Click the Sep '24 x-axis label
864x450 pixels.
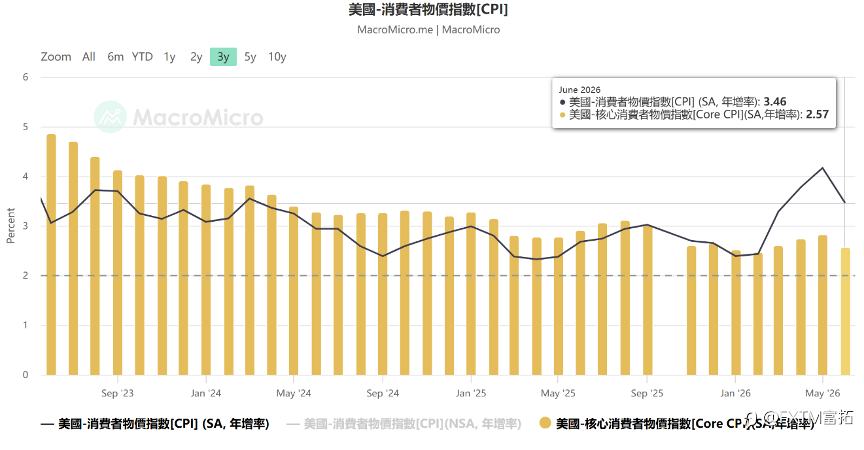[x=382, y=393]
